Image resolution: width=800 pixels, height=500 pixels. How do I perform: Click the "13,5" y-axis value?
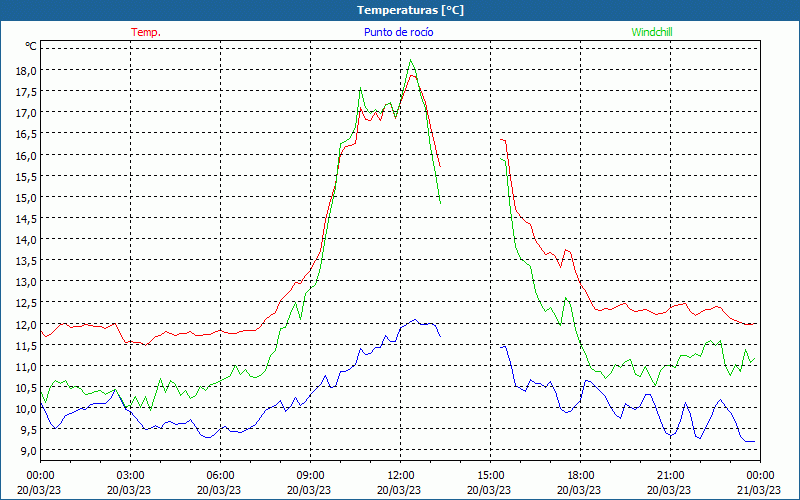26,261
